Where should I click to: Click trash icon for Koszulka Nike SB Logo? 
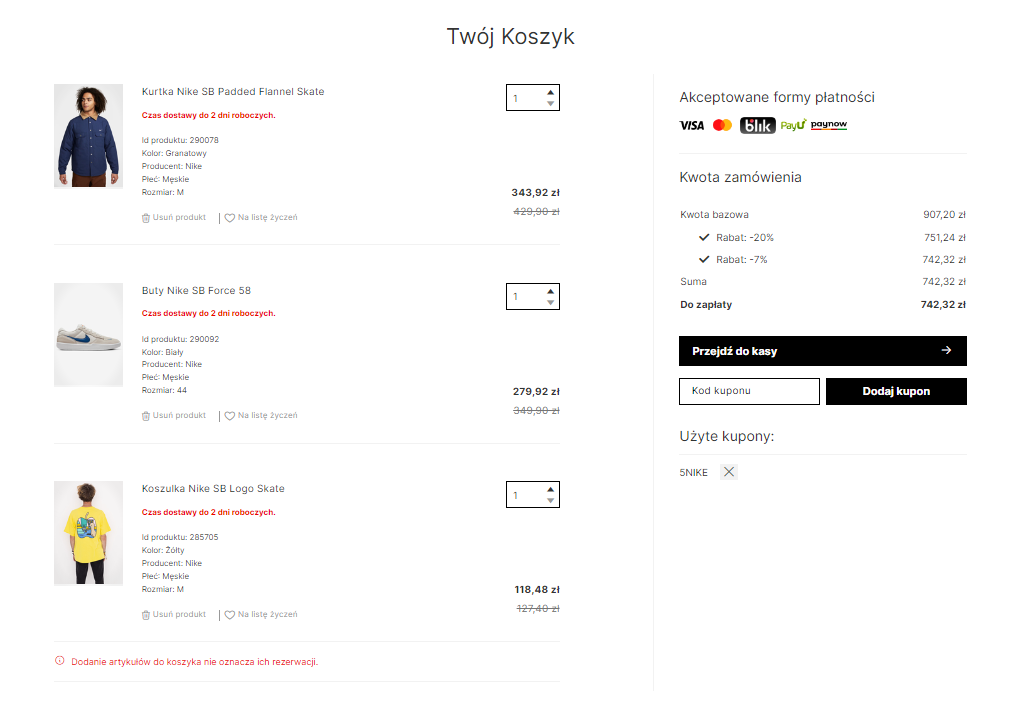click(x=146, y=615)
